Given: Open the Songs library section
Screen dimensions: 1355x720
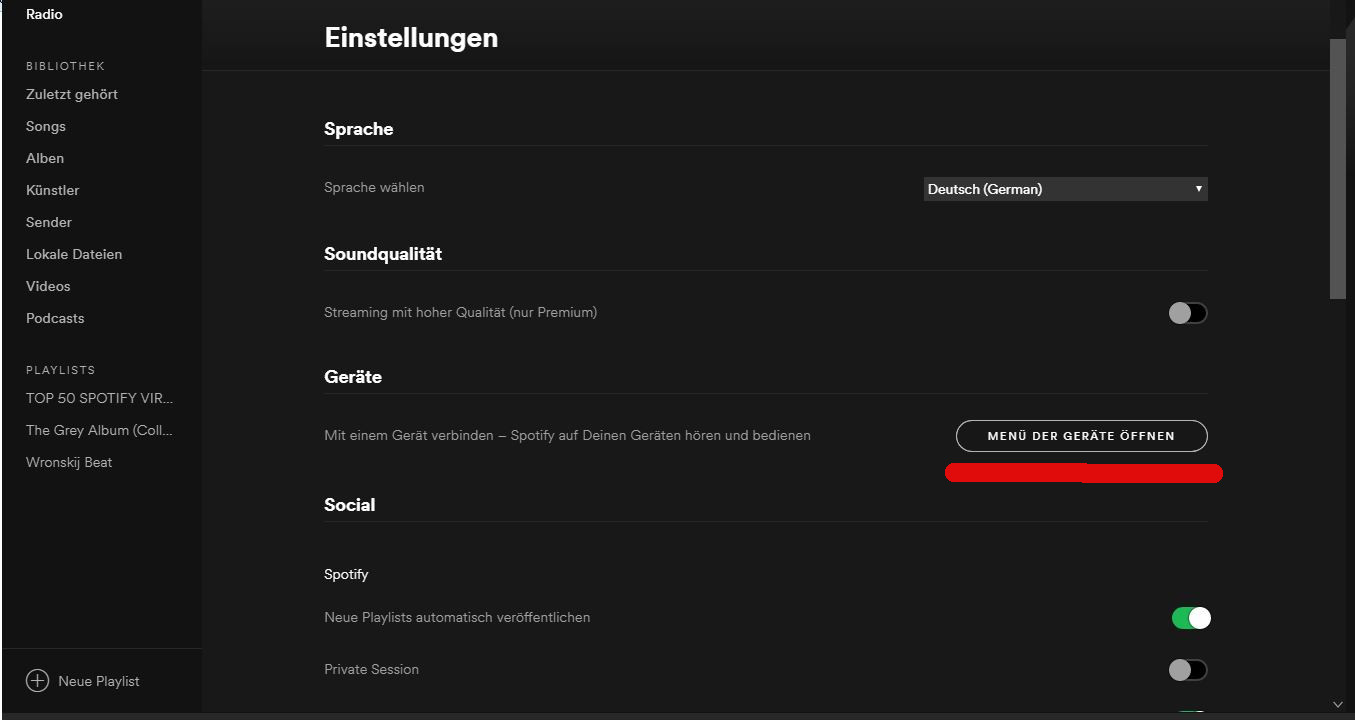Looking at the screenshot, I should pos(46,126).
